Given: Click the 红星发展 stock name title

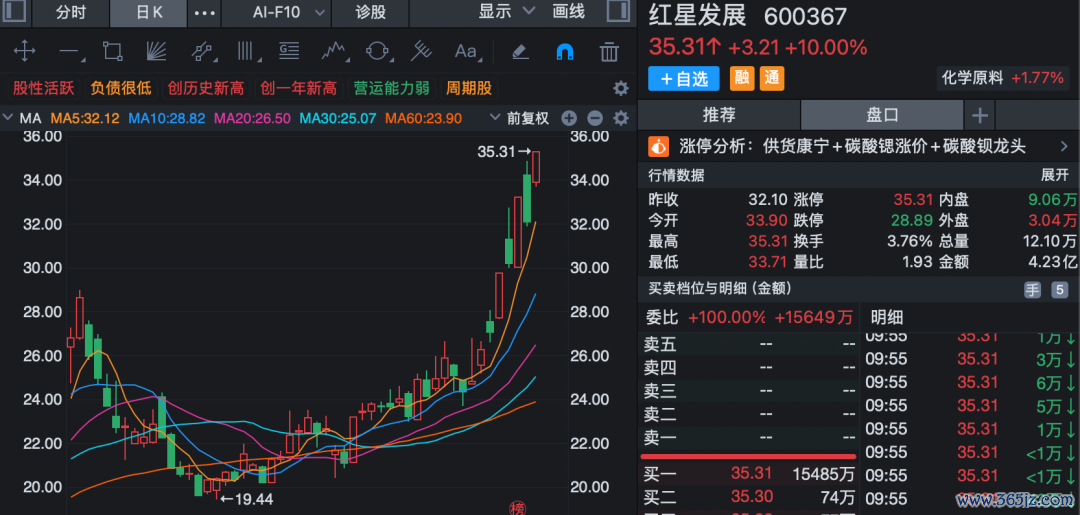Looking at the screenshot, I should [697, 16].
